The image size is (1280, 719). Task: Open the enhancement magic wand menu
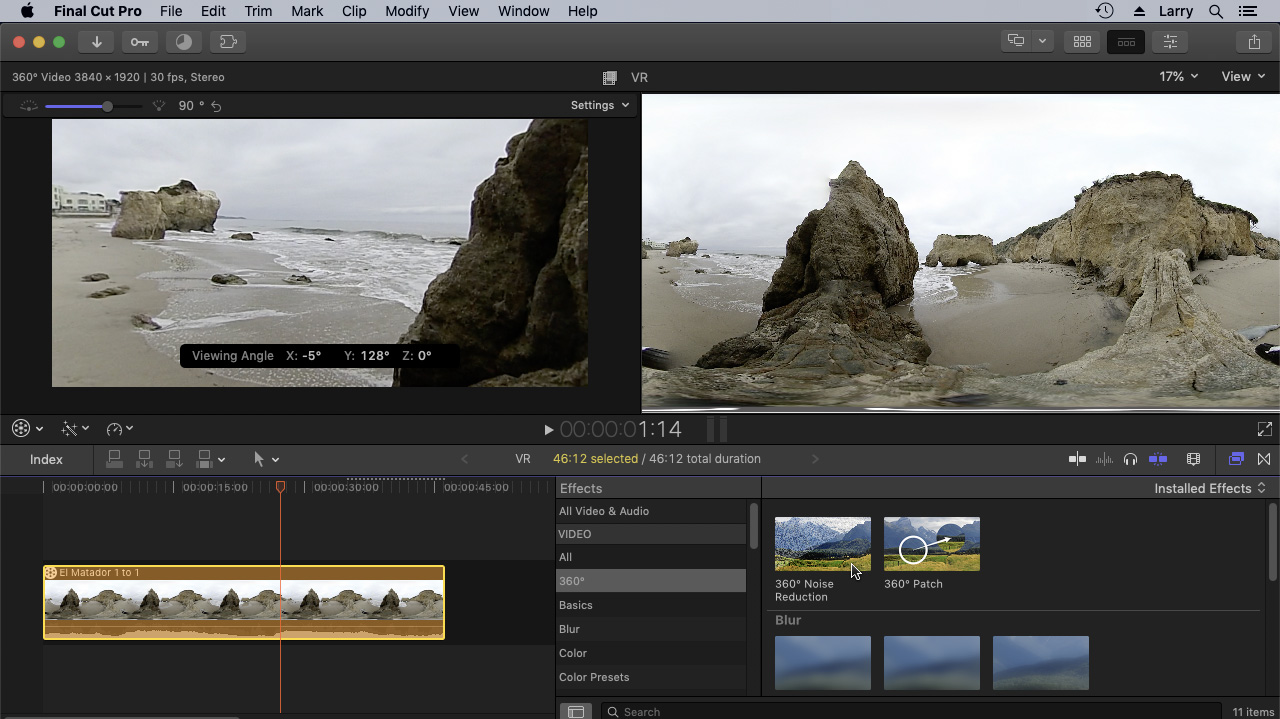coord(75,429)
